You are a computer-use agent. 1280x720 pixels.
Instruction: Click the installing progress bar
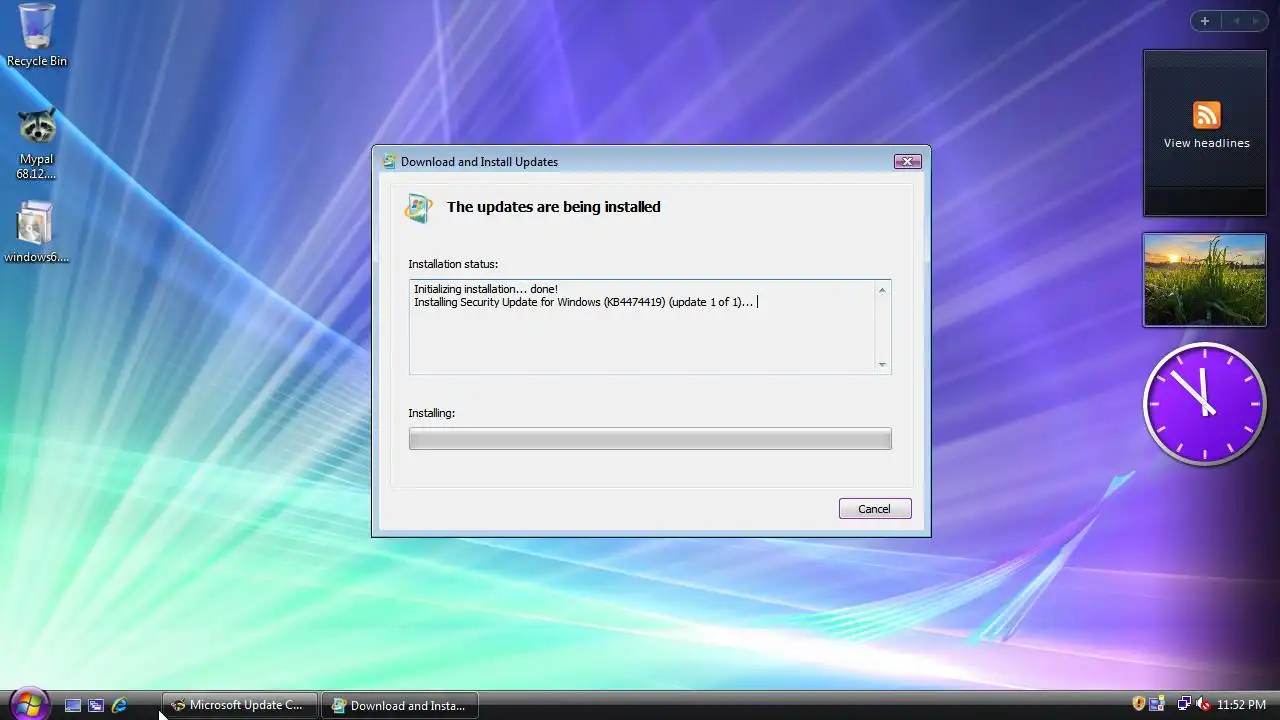(x=650, y=438)
